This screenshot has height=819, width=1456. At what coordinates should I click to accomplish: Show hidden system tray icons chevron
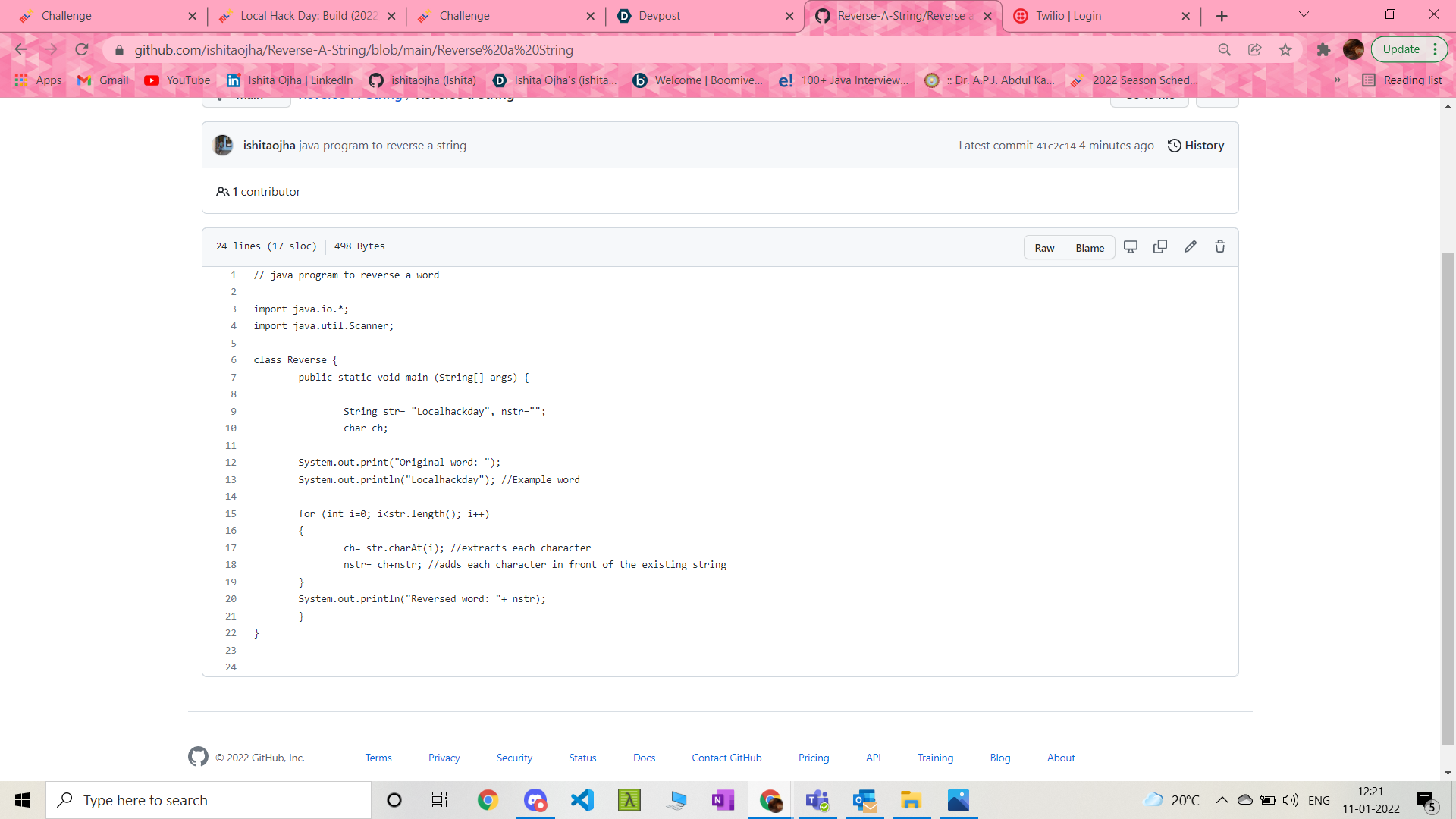(x=1221, y=800)
